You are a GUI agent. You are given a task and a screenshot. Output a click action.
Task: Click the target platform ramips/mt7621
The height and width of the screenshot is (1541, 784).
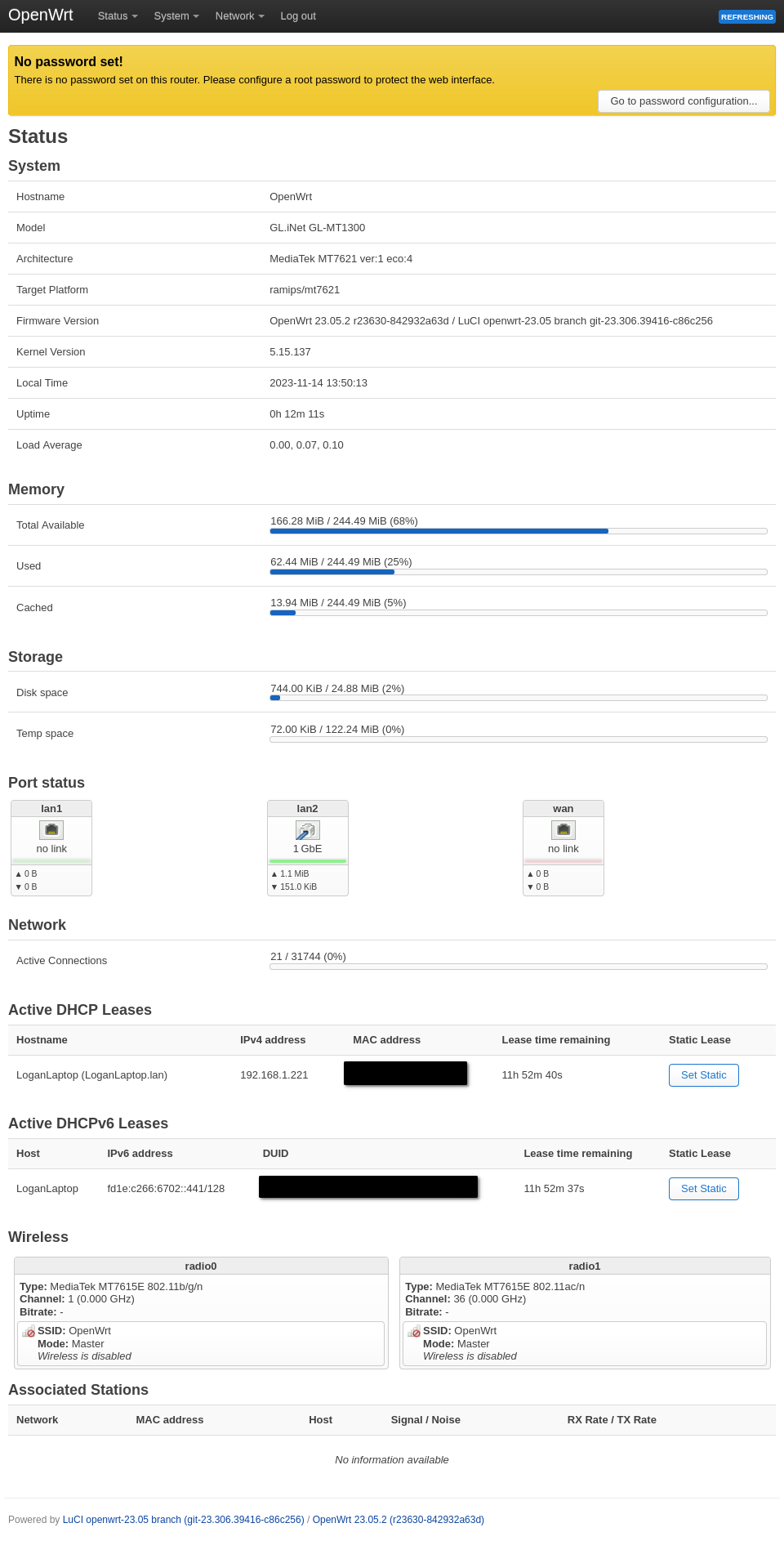click(305, 290)
